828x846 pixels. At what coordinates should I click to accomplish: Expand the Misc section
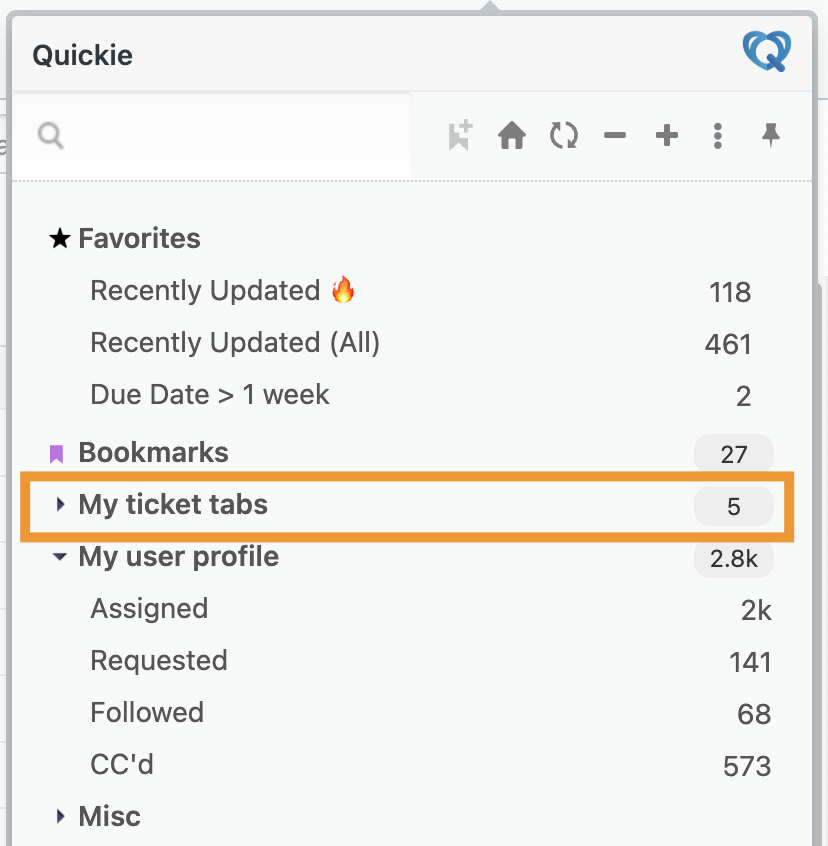(60, 816)
